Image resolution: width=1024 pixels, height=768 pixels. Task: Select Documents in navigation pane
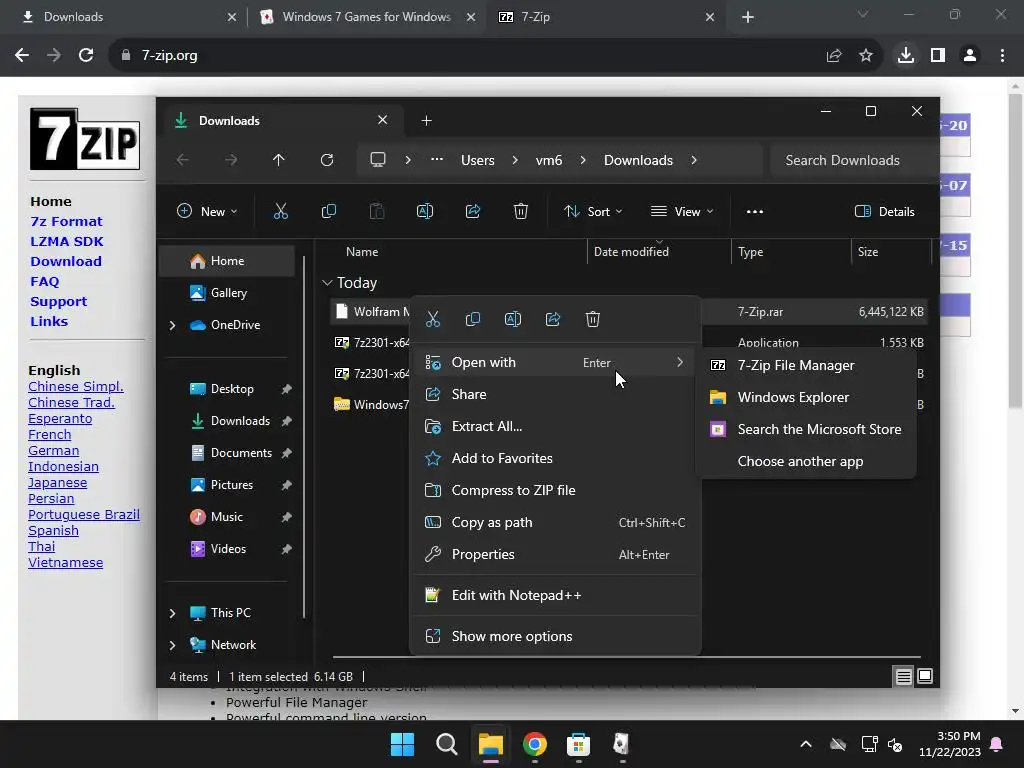(x=230, y=453)
